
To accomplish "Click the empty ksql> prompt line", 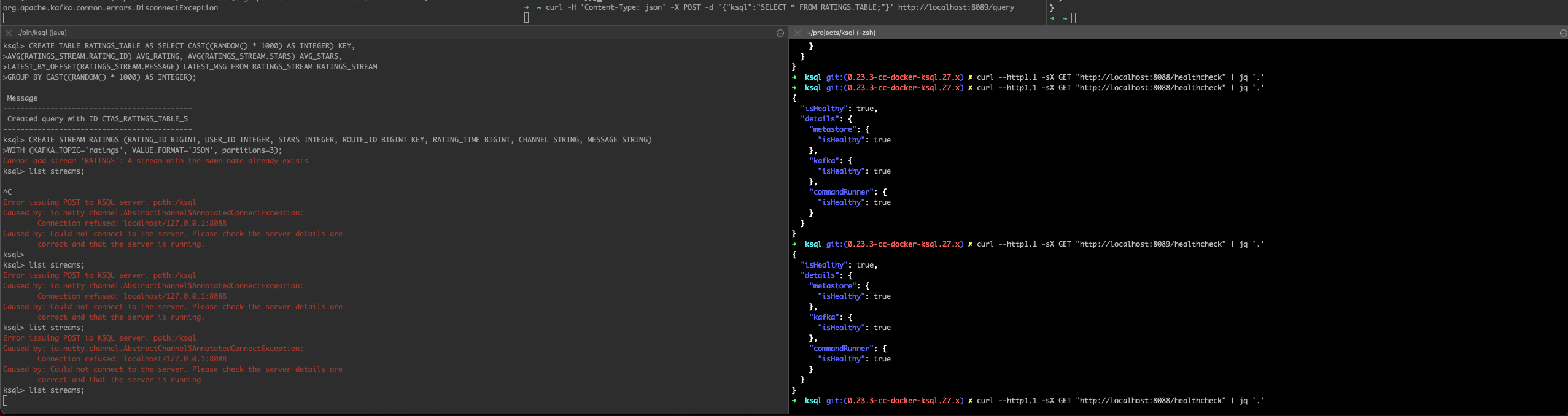I will 14,255.
